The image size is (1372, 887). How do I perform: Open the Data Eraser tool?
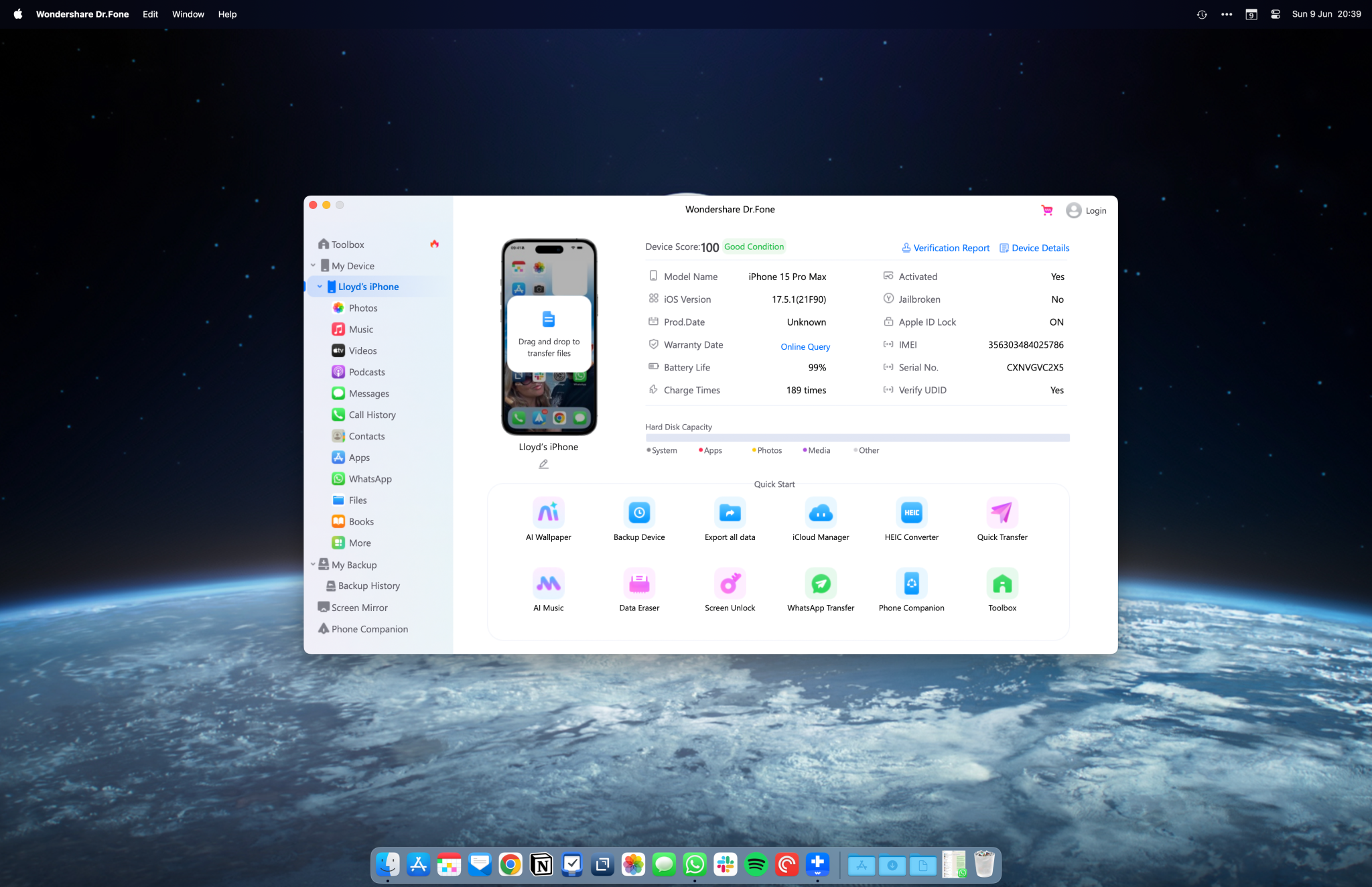pyautogui.click(x=638, y=590)
